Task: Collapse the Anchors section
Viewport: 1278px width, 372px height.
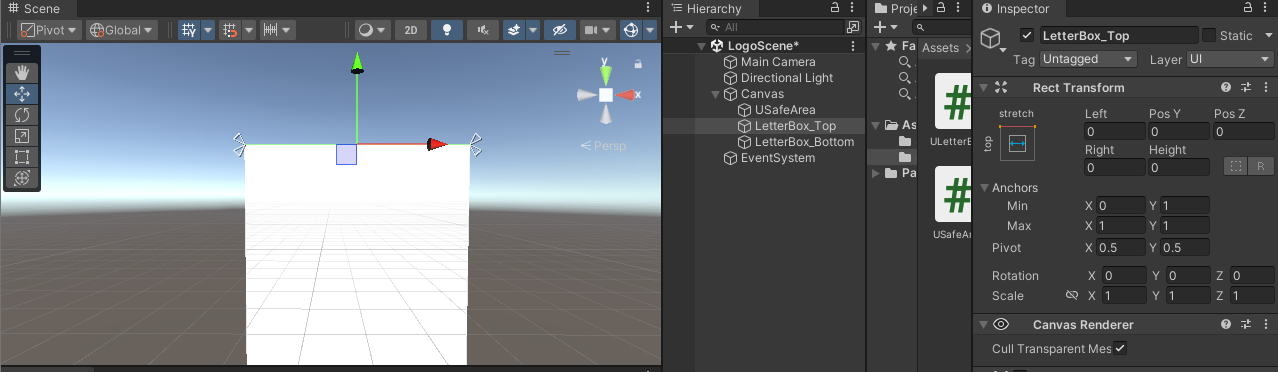Action: point(984,188)
